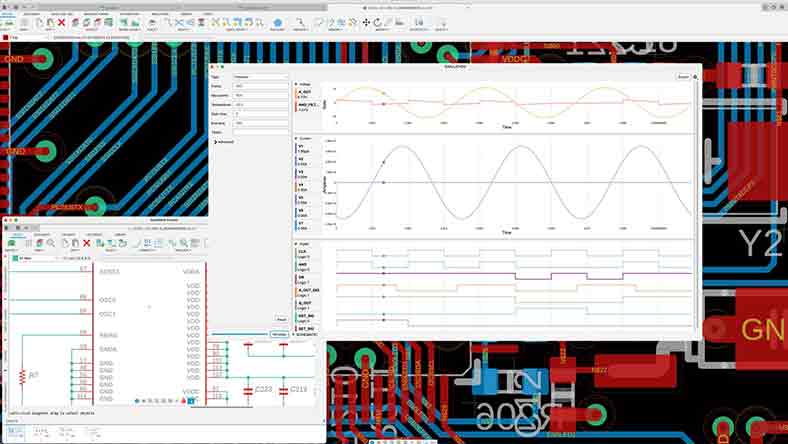
Task: Select the A_OUT_DIG signal in the Digital list
Action: click(x=307, y=293)
